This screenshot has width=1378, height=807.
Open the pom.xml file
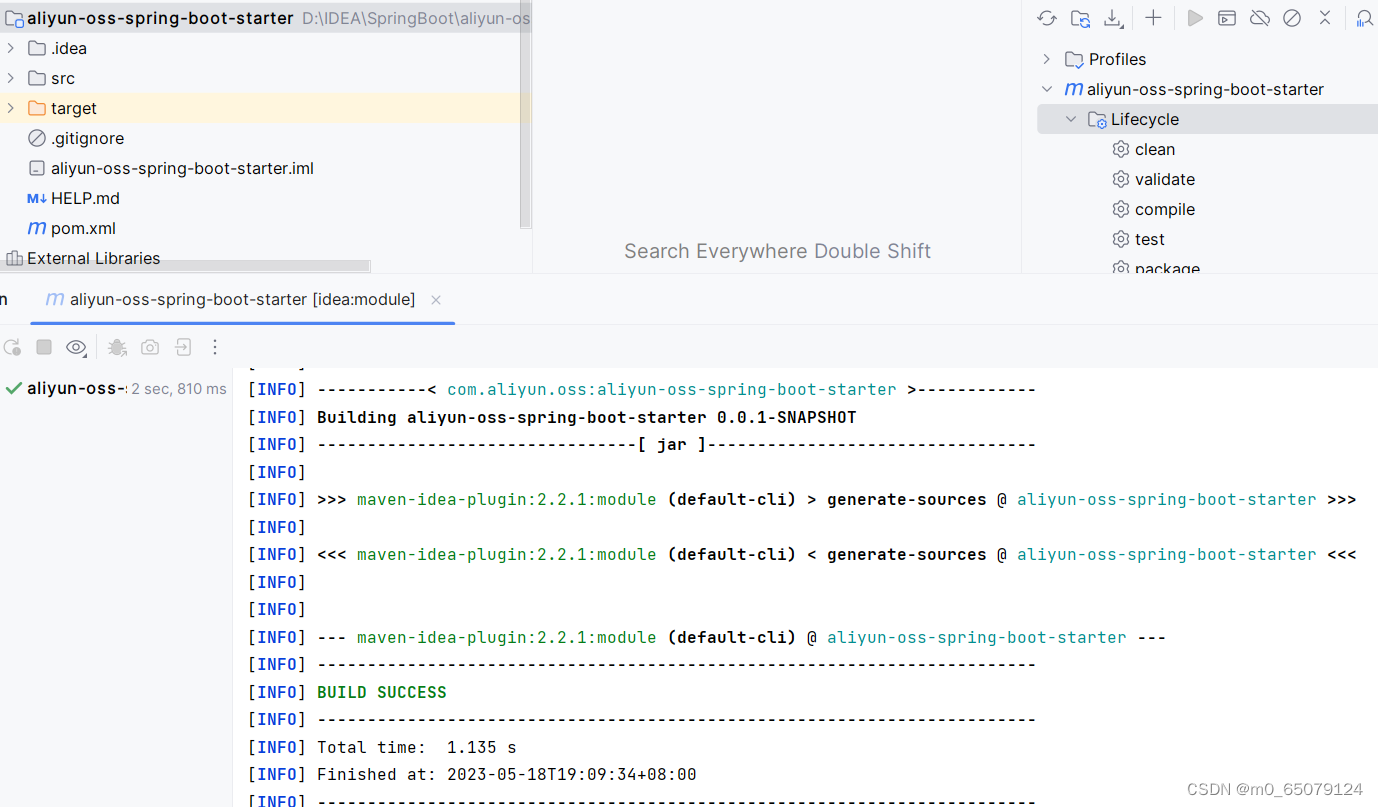coord(83,228)
